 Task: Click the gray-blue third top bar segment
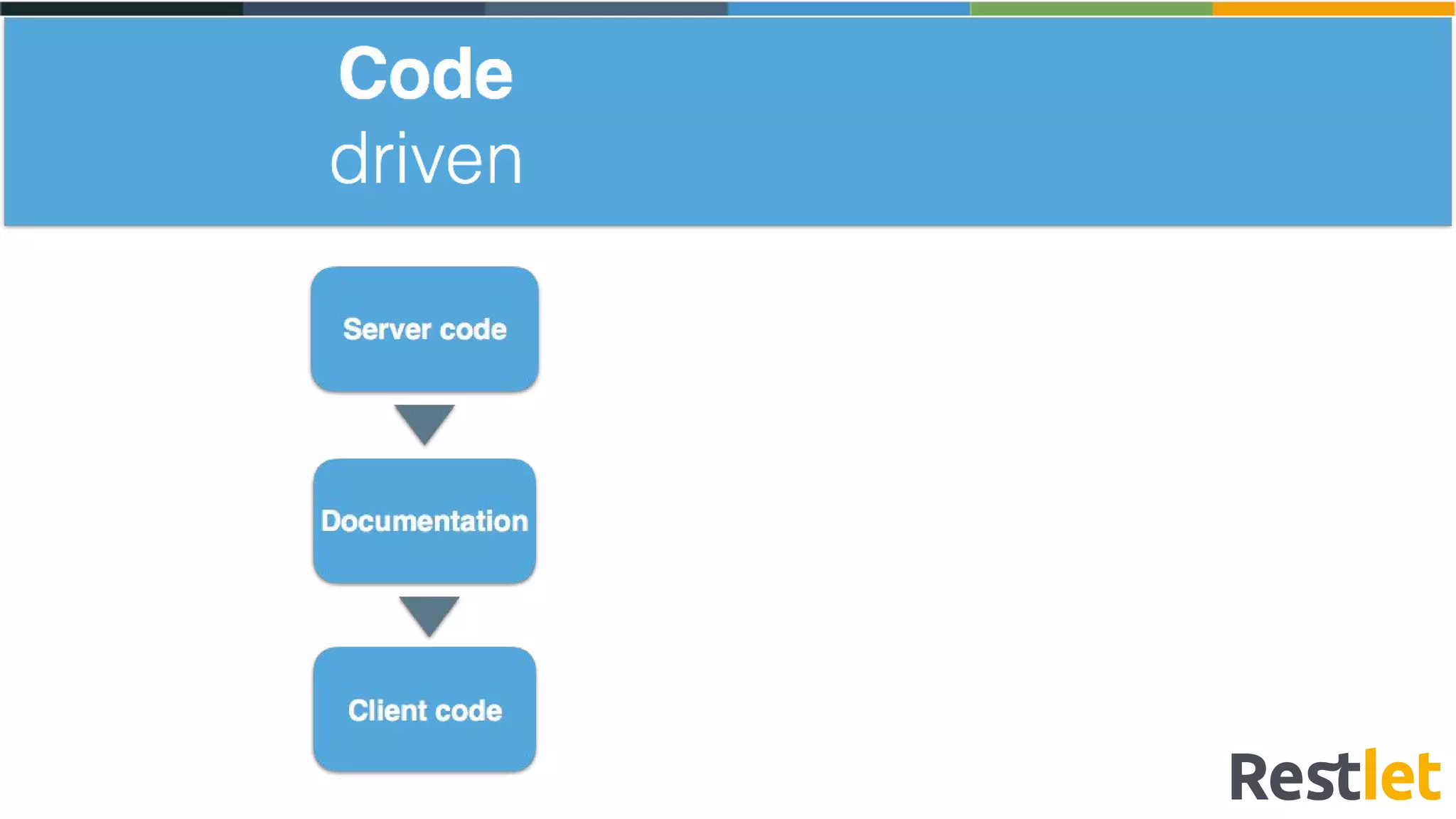coord(606,9)
